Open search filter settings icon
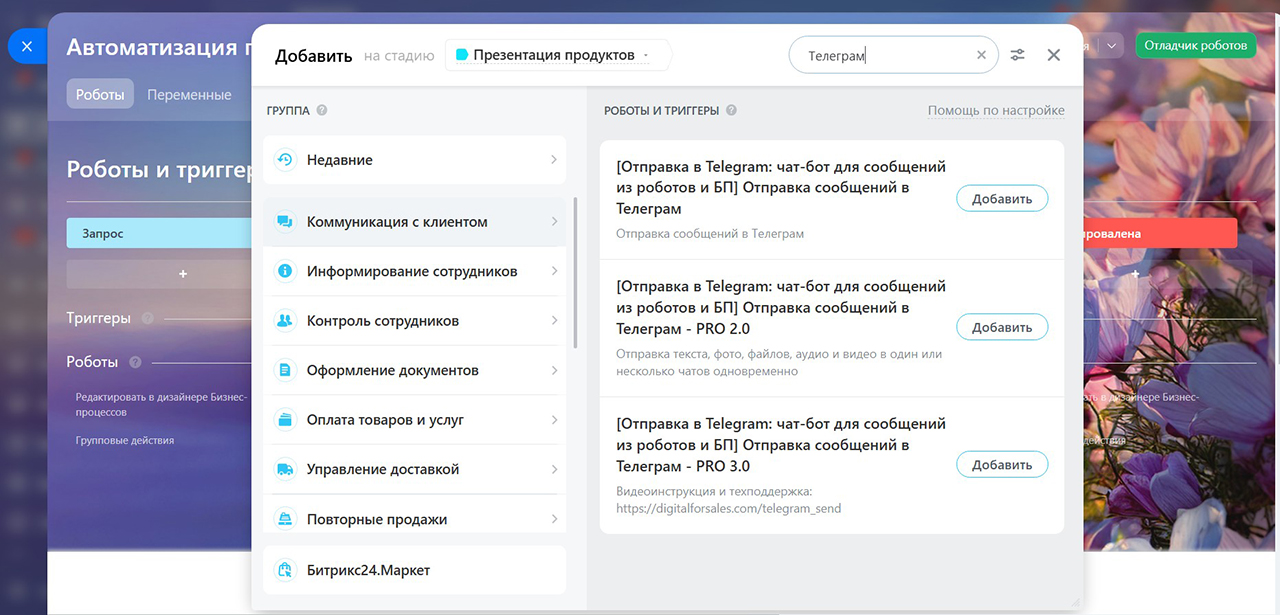The height and width of the screenshot is (615, 1280). 1018,55
